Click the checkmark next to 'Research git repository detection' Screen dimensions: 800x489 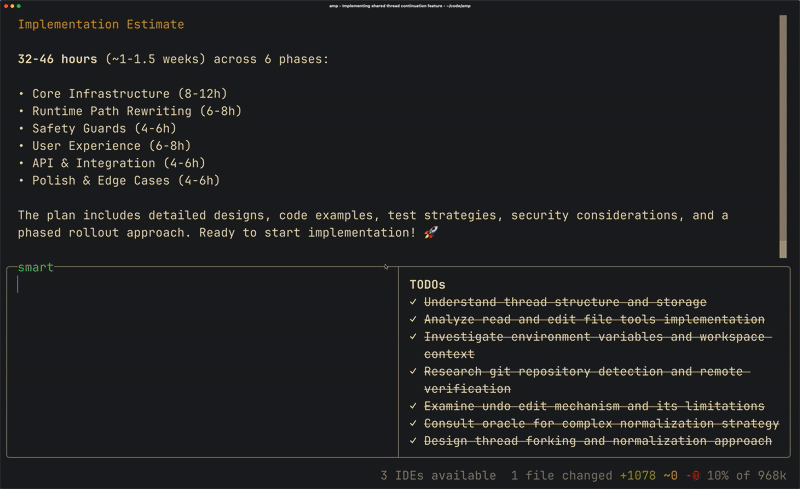[x=413, y=372]
